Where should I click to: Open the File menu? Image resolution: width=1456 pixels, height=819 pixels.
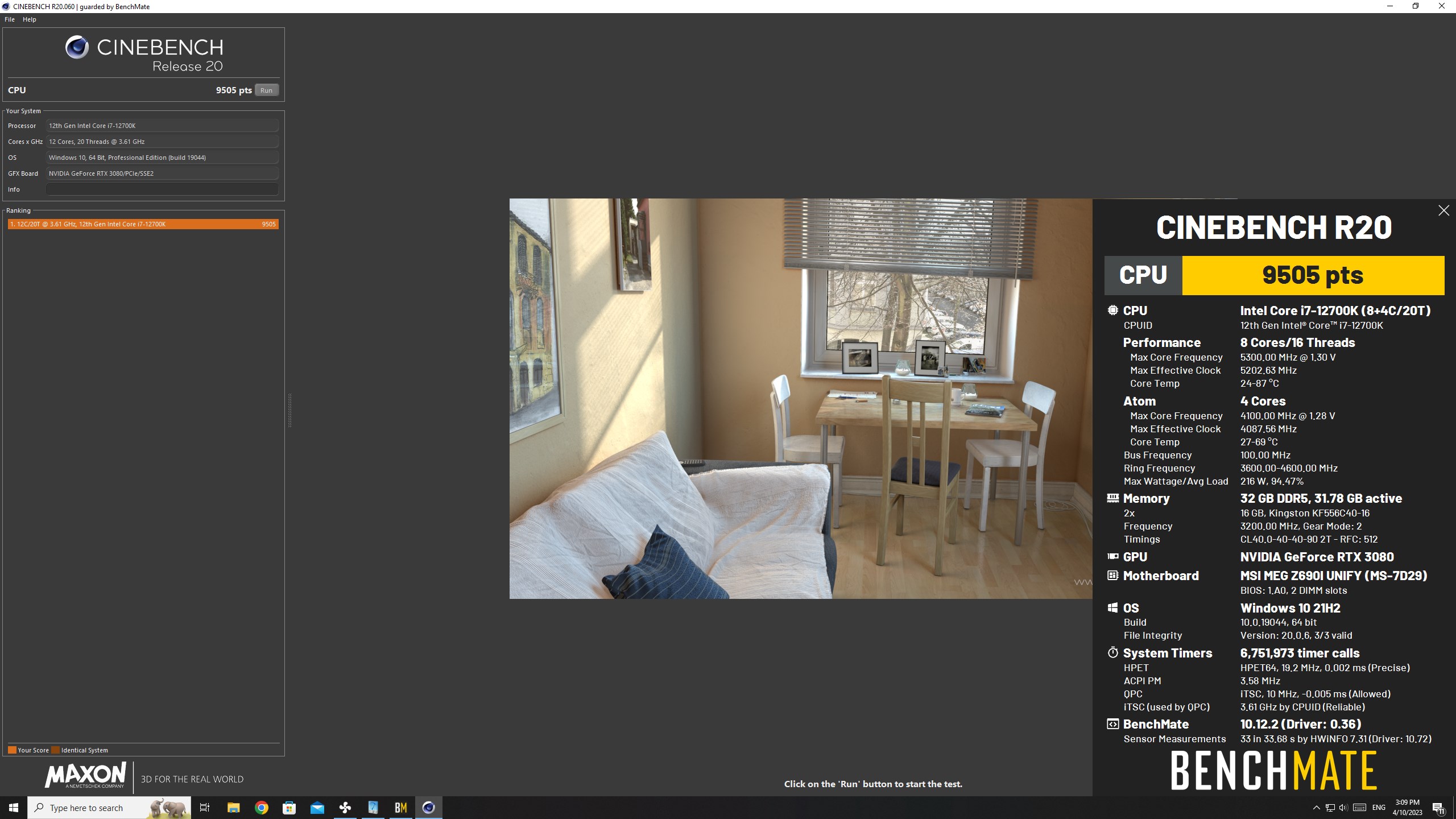coord(10,19)
